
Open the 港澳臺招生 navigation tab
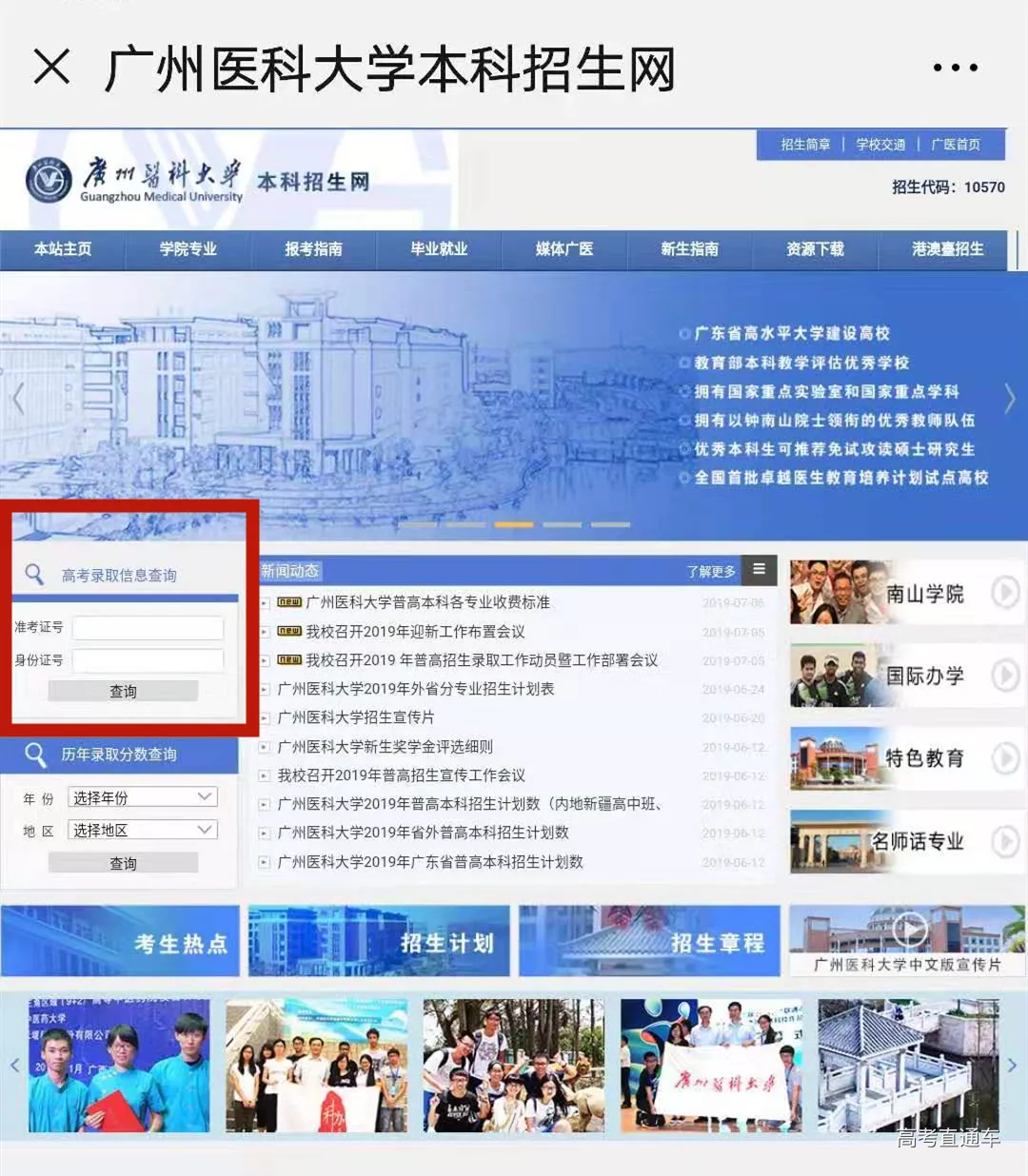coord(947,249)
